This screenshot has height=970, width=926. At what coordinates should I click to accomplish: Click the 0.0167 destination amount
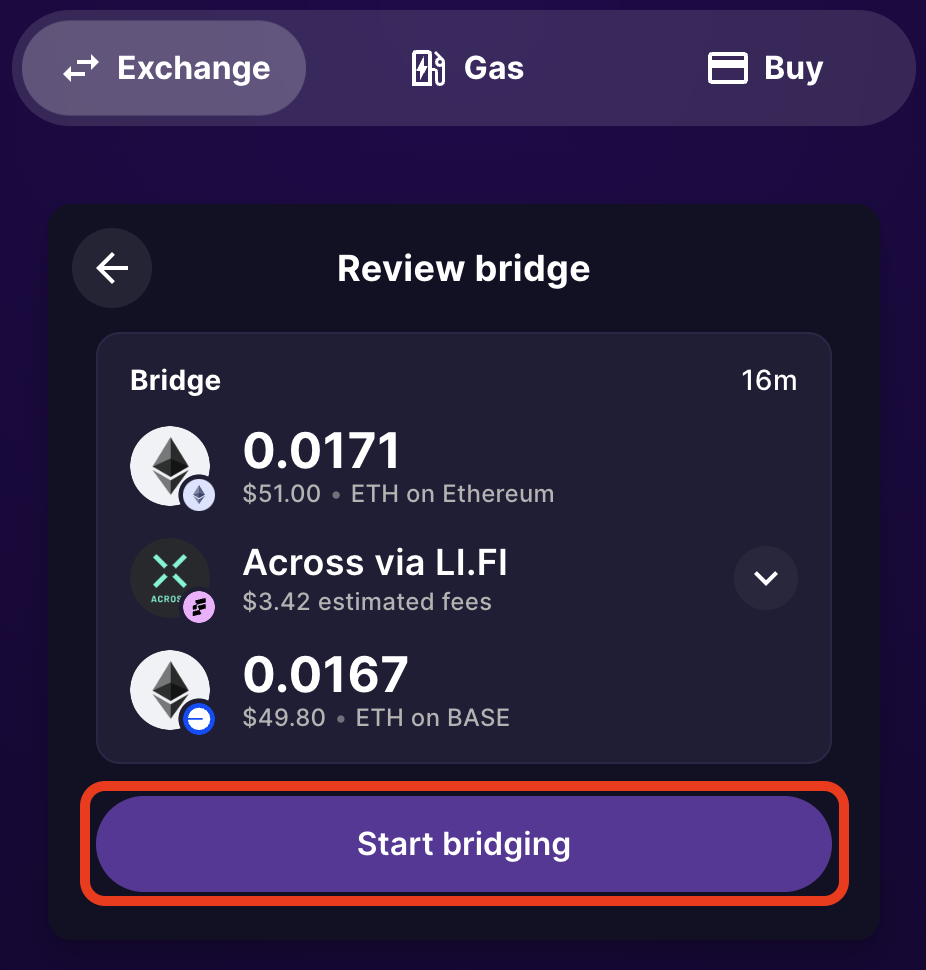pos(325,676)
